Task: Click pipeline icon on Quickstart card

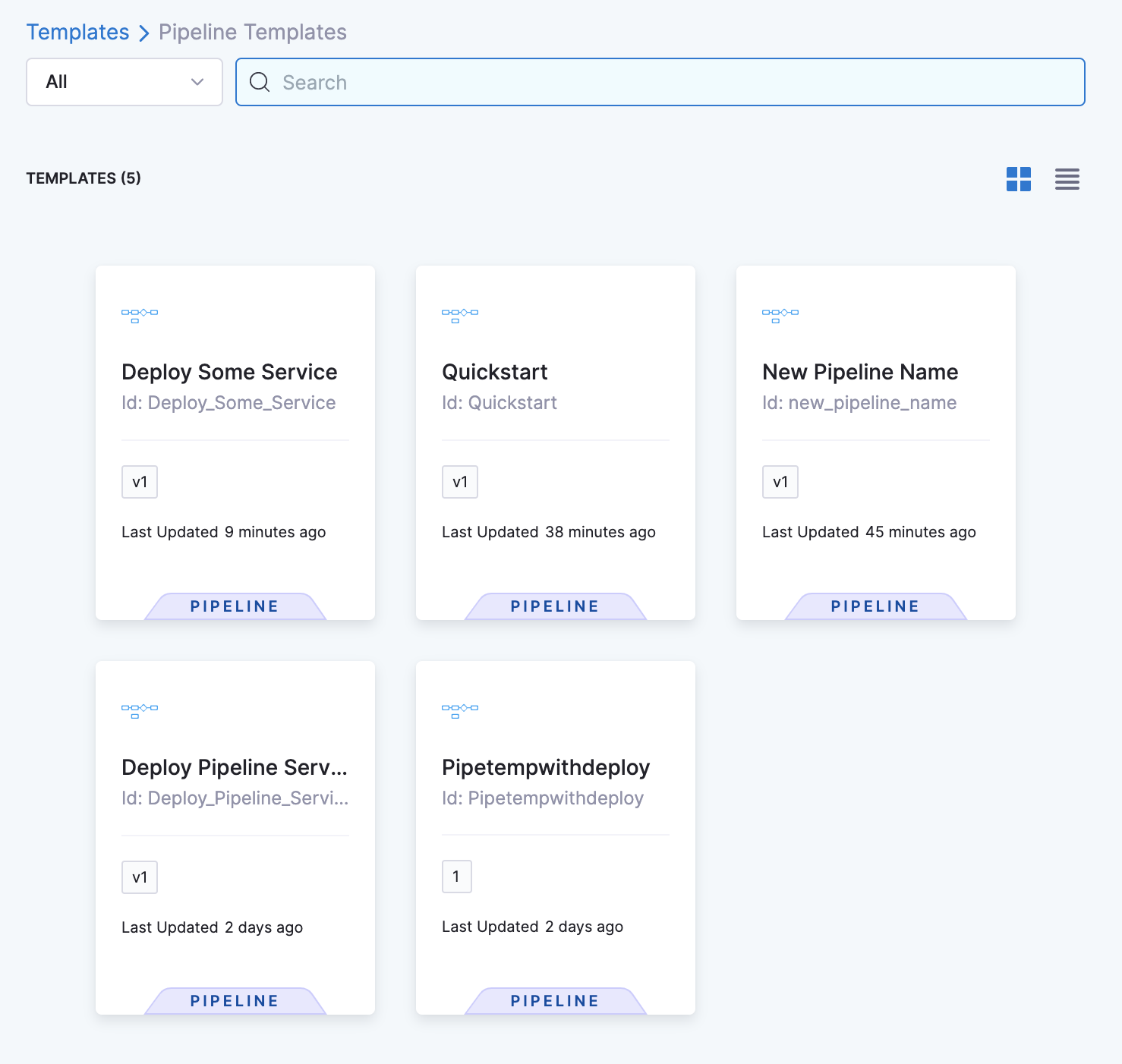Action: click(x=460, y=315)
